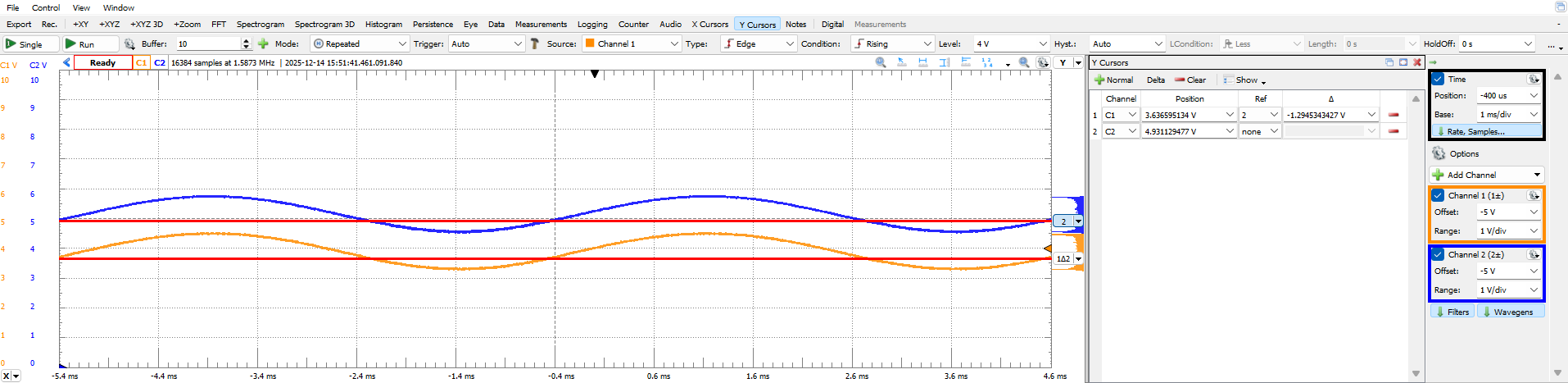Open the Mode Repeated dropdown
The height and width of the screenshot is (383, 1568).
point(360,44)
